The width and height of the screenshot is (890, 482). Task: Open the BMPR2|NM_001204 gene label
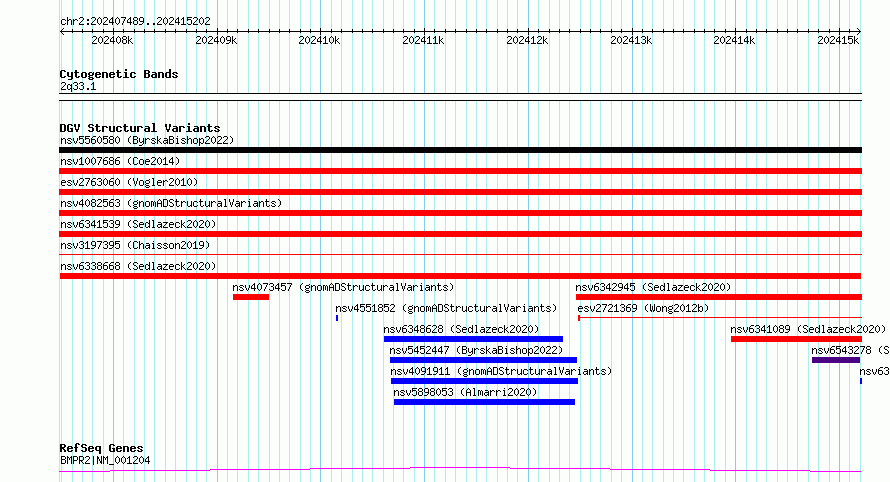(105, 460)
